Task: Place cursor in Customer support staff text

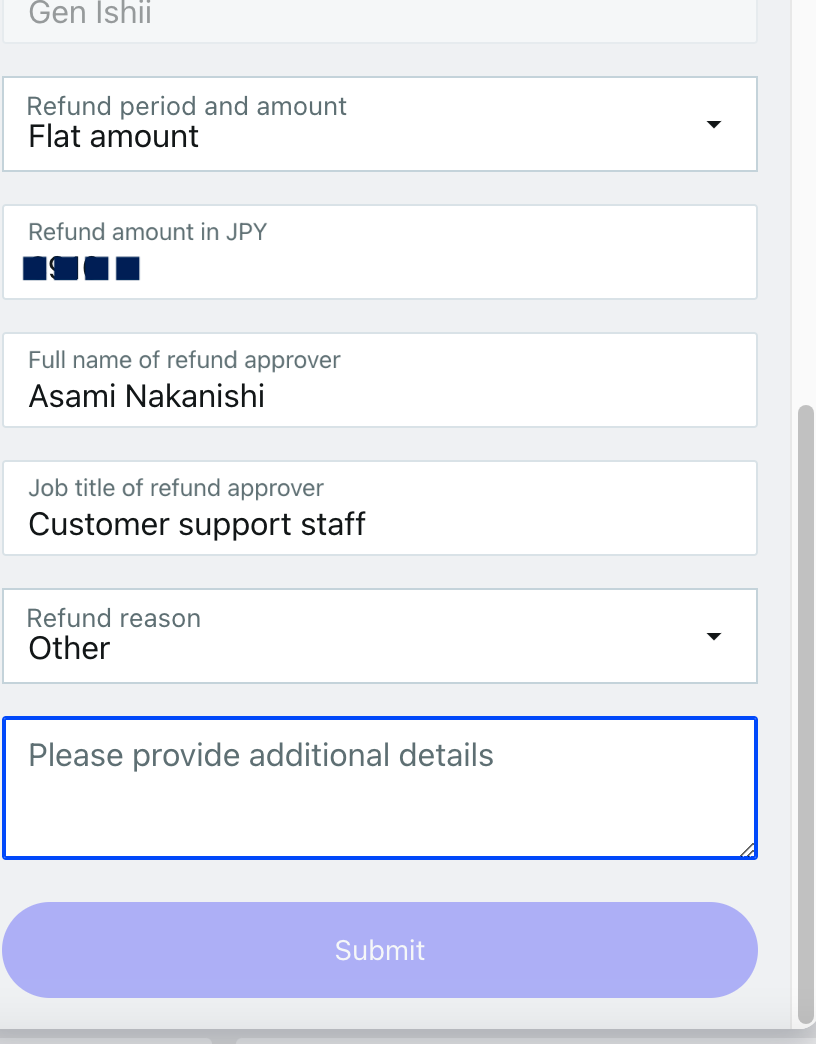Action: click(x=197, y=525)
